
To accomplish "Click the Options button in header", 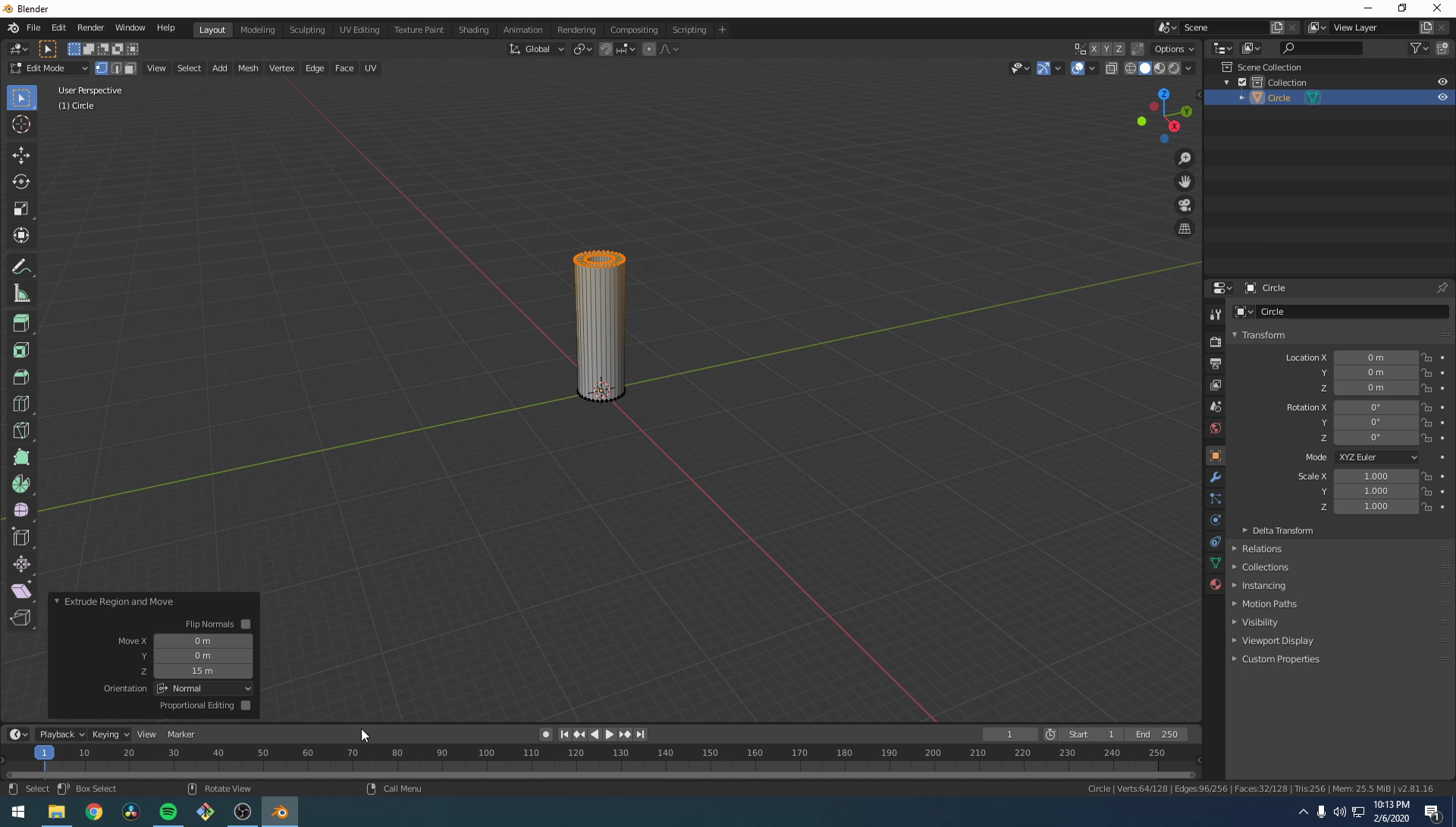I will 1173,49.
